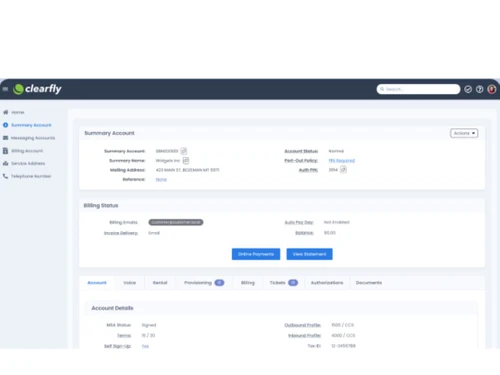Click the search magnifier icon
This screenshot has height=375, width=500.
click(x=382, y=89)
